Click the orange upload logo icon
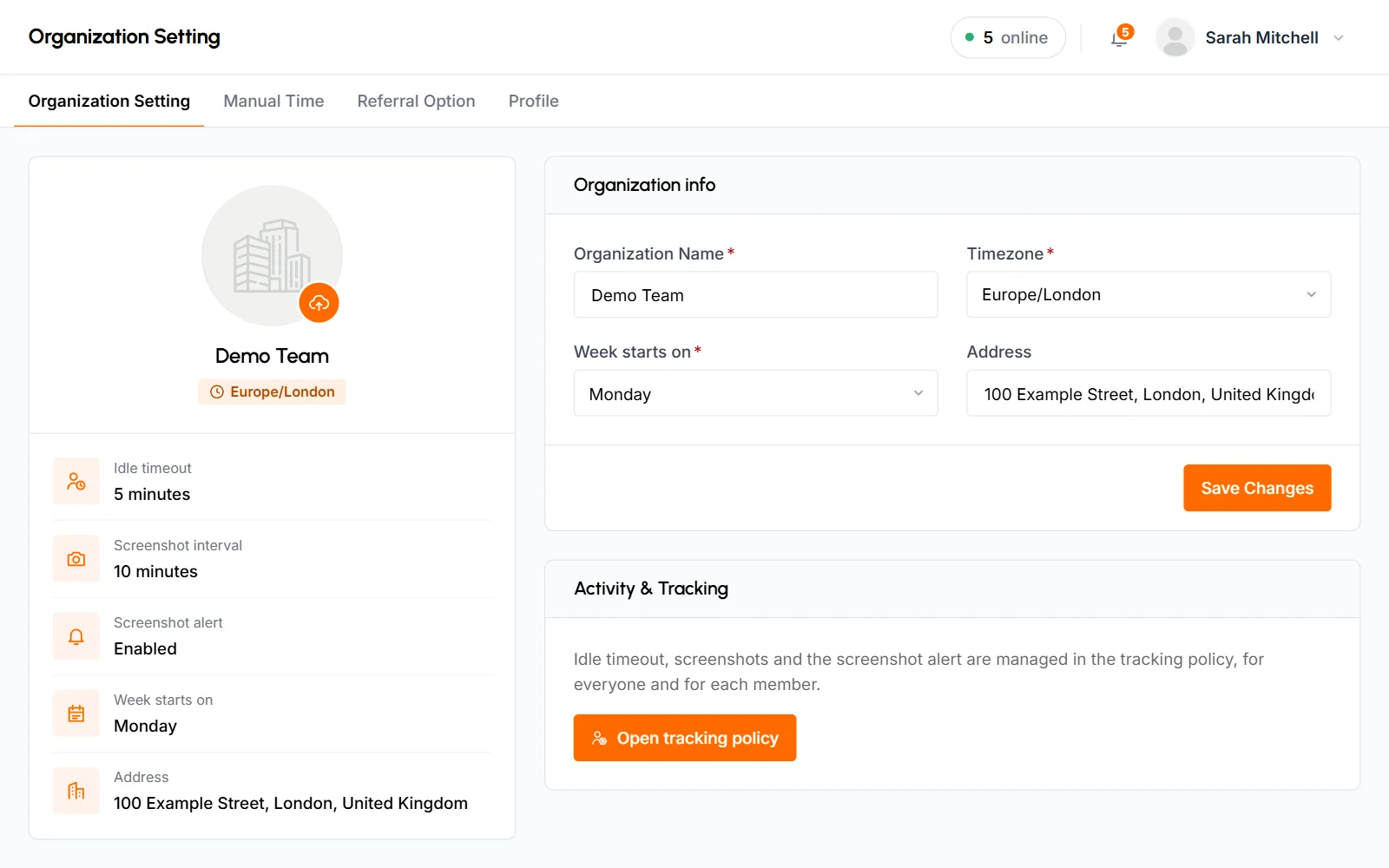 pos(319,303)
